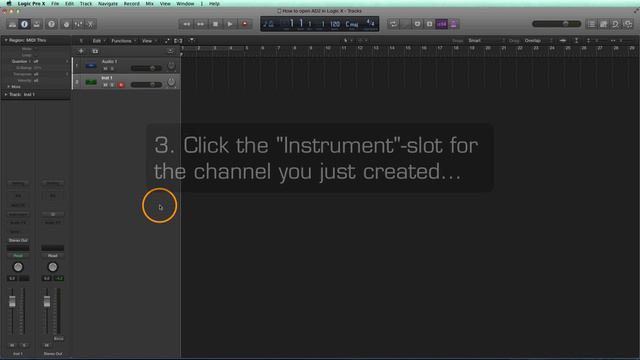Viewport: 640px width, 360px height.
Task: Open Smart Controls button
Action: (66, 24)
